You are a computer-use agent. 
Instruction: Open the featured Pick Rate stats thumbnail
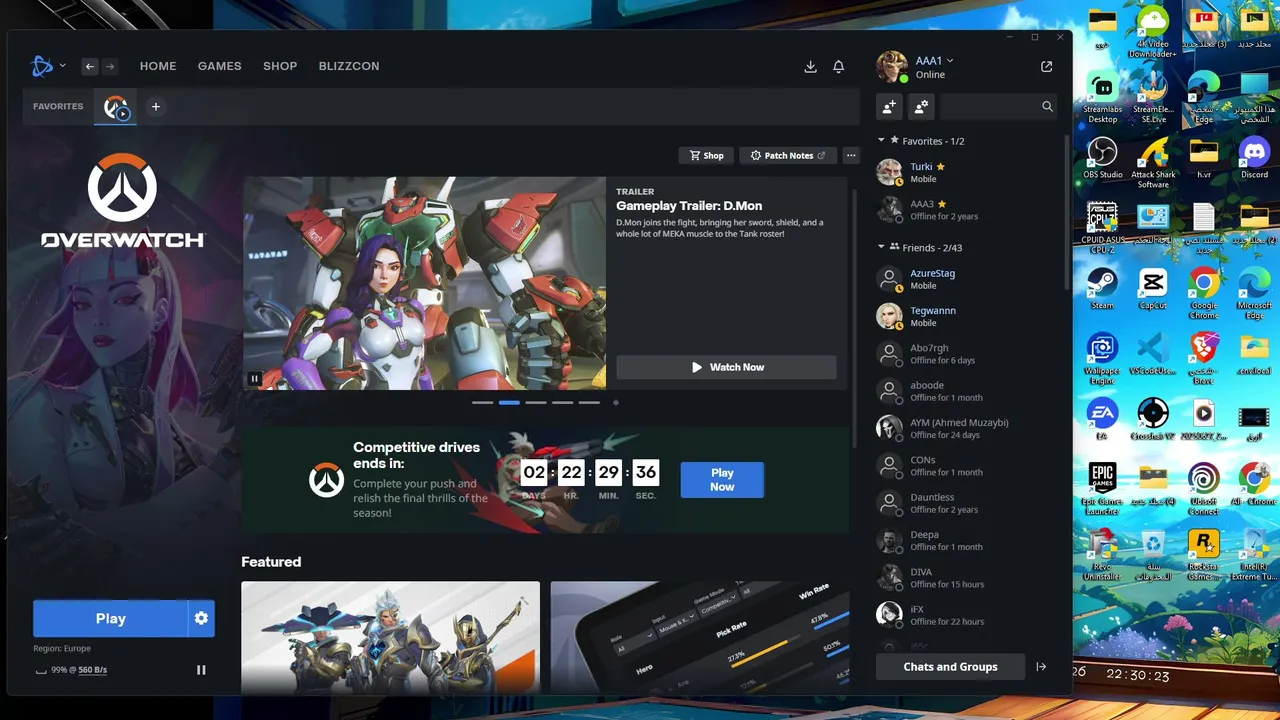point(699,638)
